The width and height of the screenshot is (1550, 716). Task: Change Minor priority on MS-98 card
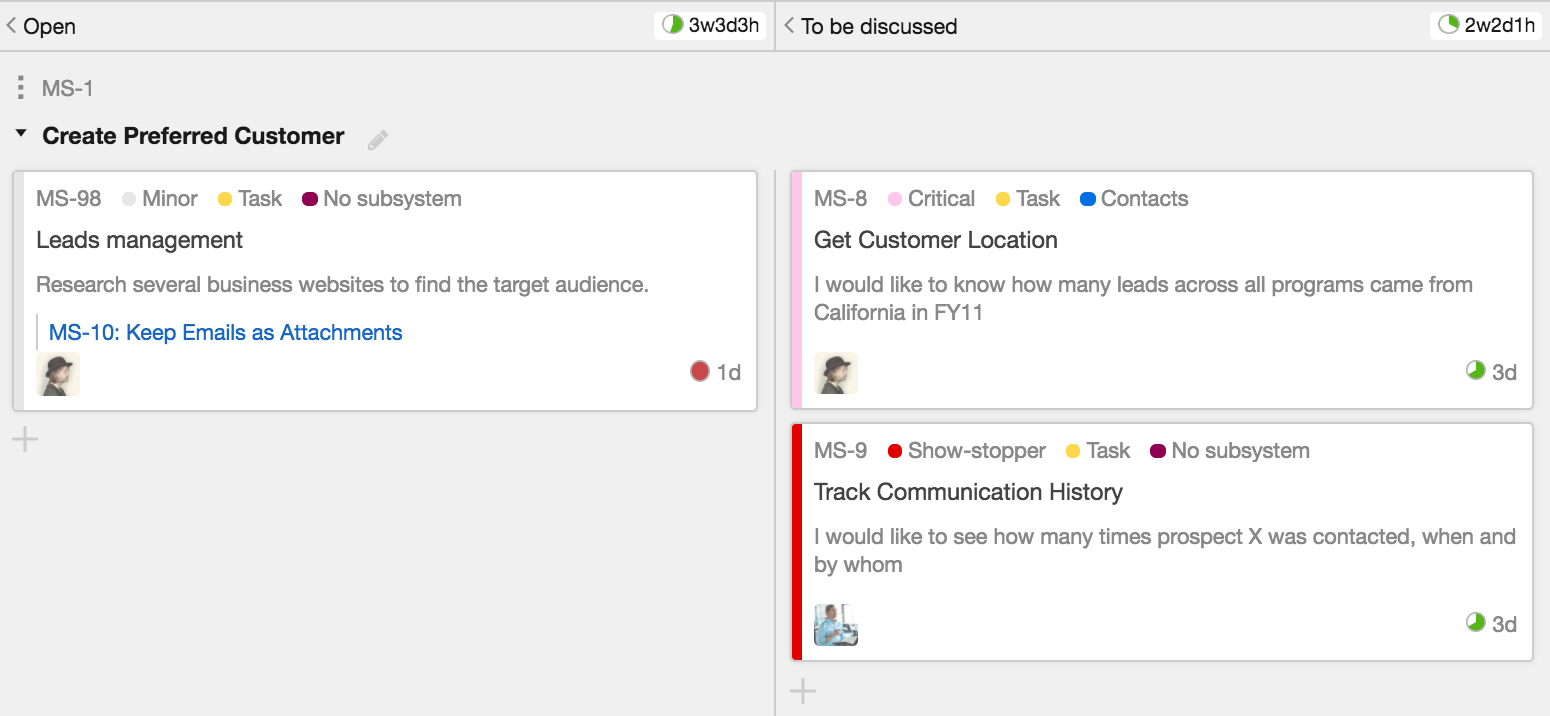[160, 198]
